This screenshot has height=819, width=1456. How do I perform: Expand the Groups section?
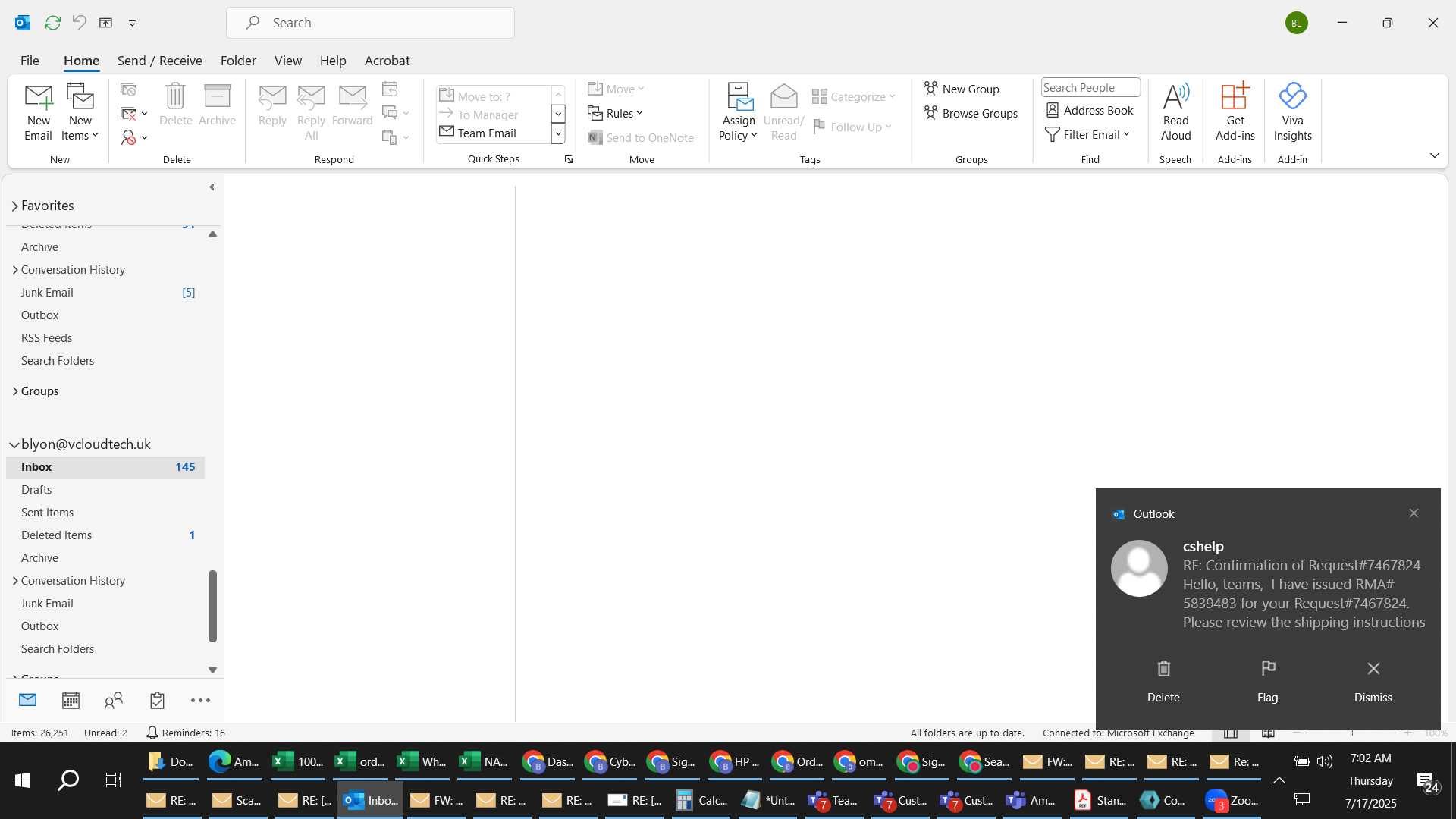15,391
